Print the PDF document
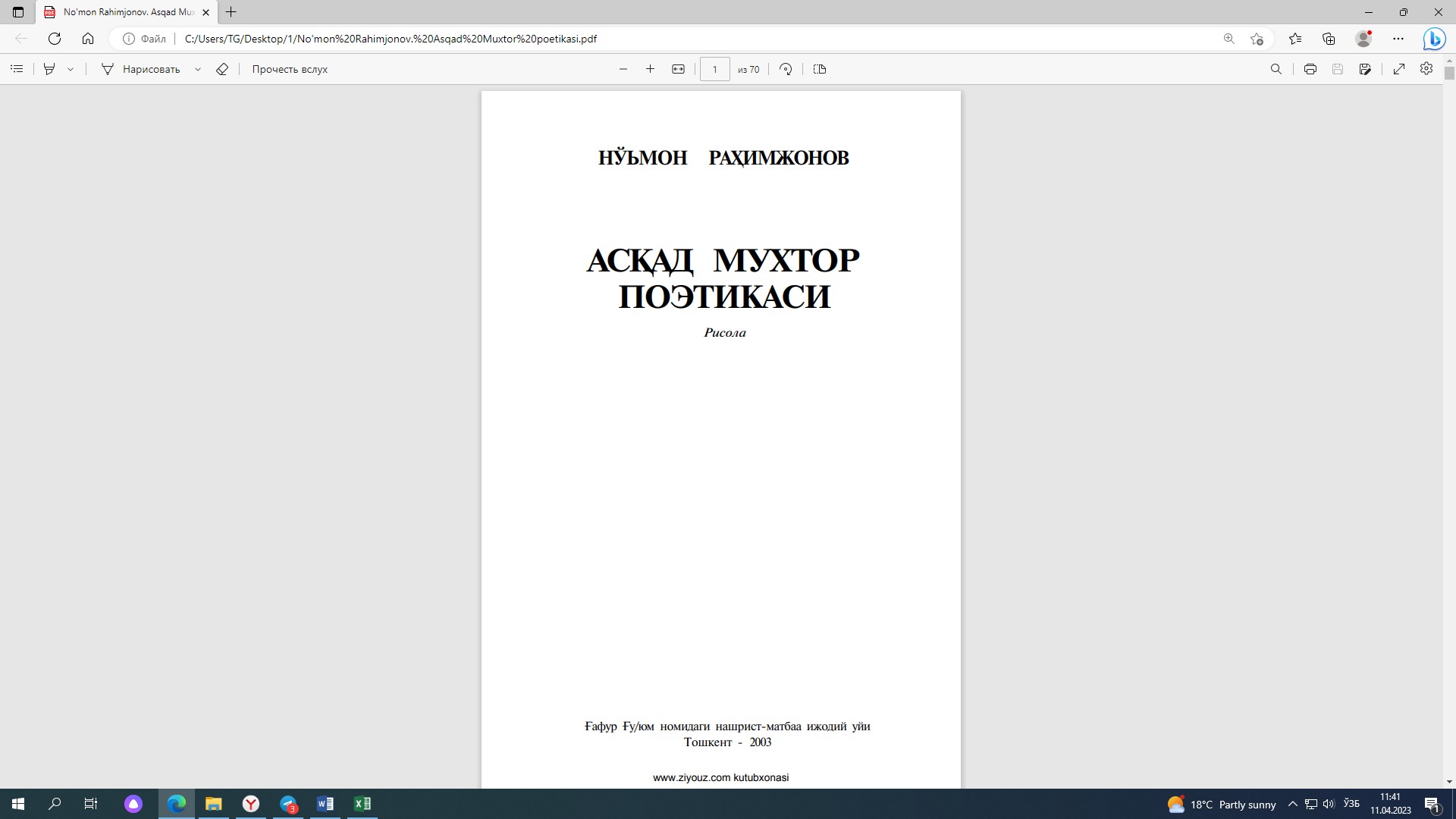Viewport: 1456px width, 819px height. (1310, 69)
